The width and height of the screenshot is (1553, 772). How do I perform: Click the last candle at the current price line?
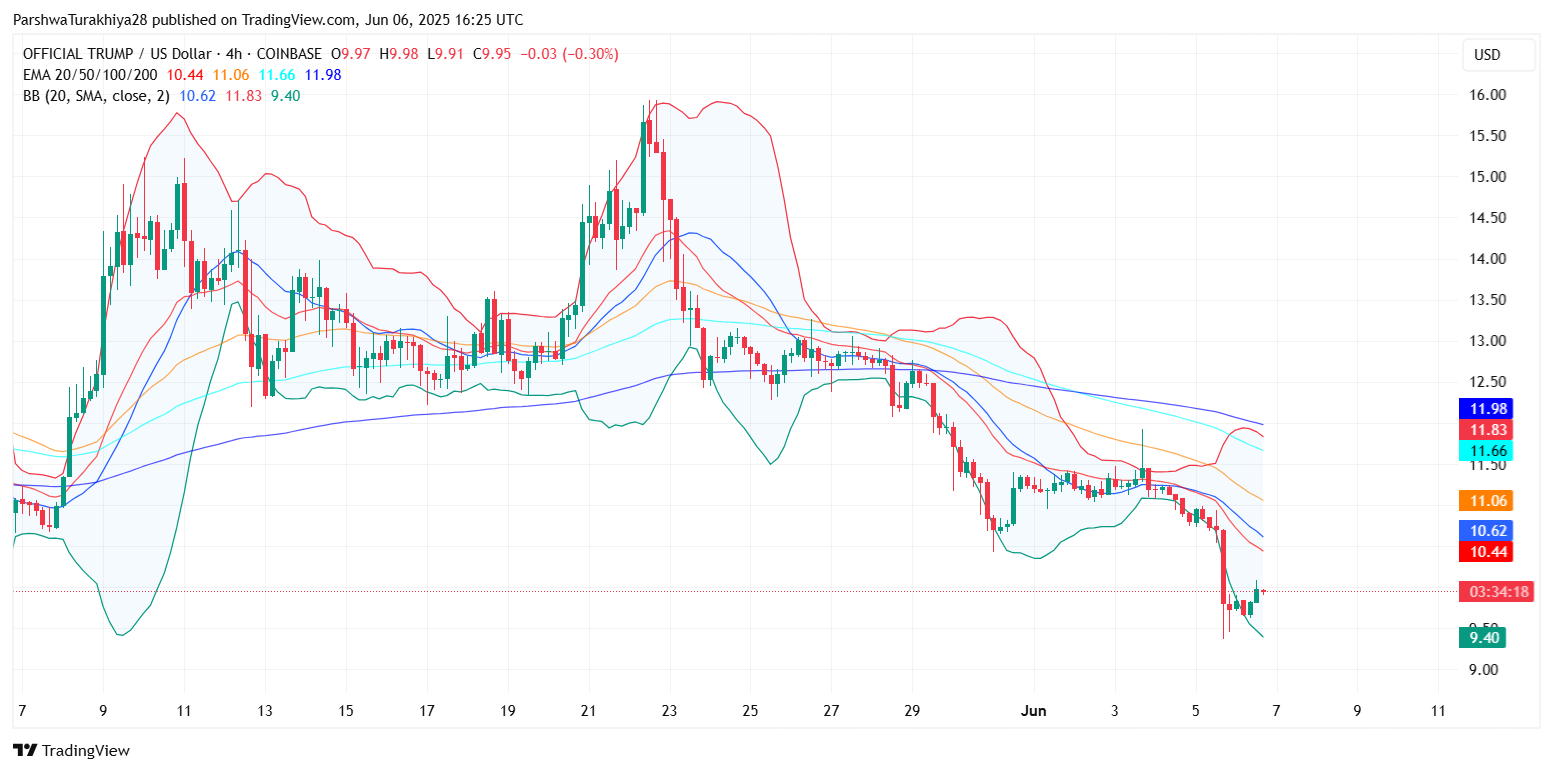(1264, 592)
